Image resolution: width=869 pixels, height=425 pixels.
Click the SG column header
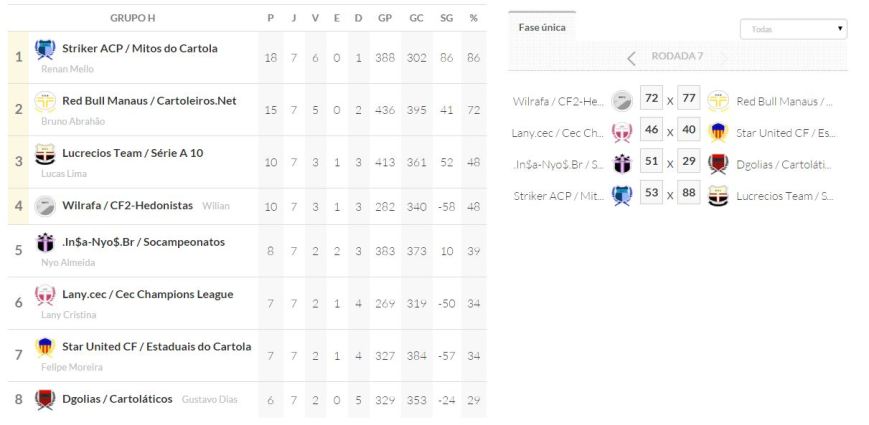[445, 18]
